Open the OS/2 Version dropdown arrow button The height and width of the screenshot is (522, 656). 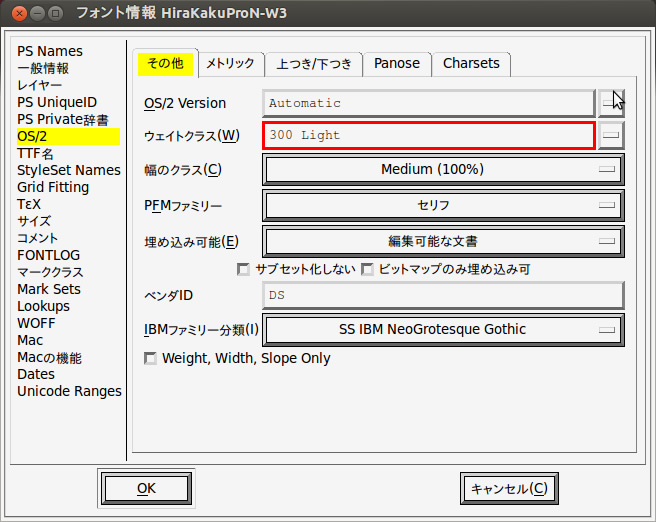611,103
